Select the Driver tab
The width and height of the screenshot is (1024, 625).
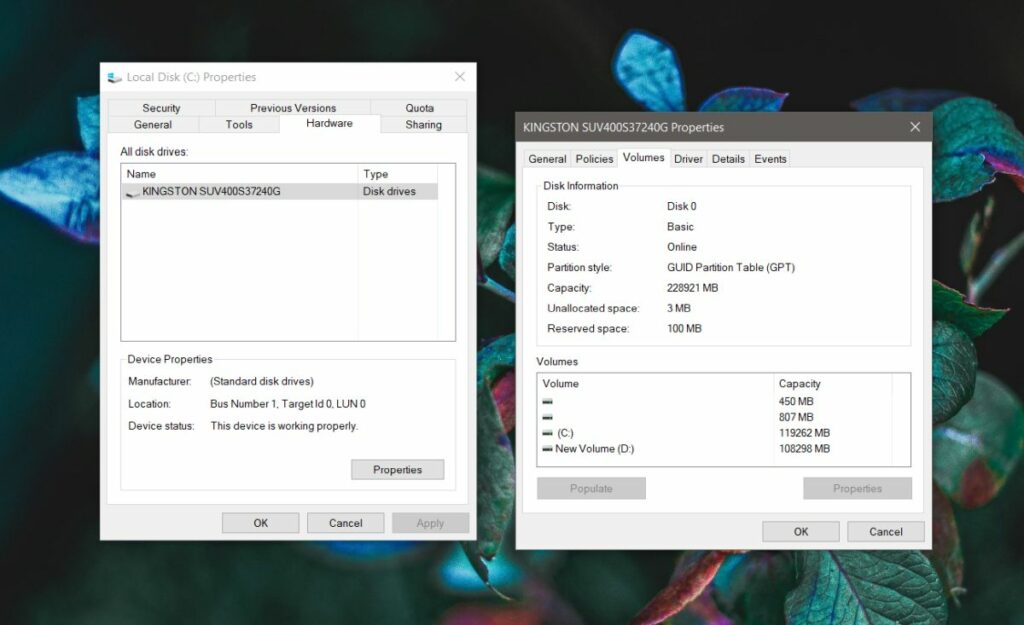click(x=688, y=158)
